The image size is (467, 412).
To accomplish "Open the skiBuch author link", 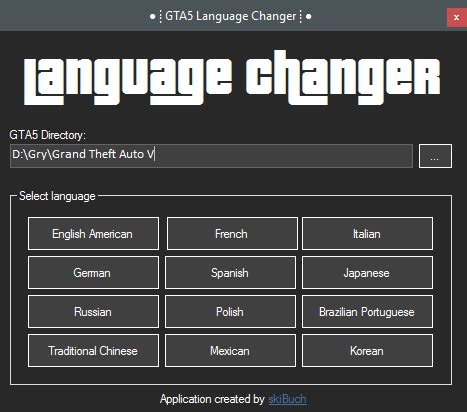I will pos(287,399).
